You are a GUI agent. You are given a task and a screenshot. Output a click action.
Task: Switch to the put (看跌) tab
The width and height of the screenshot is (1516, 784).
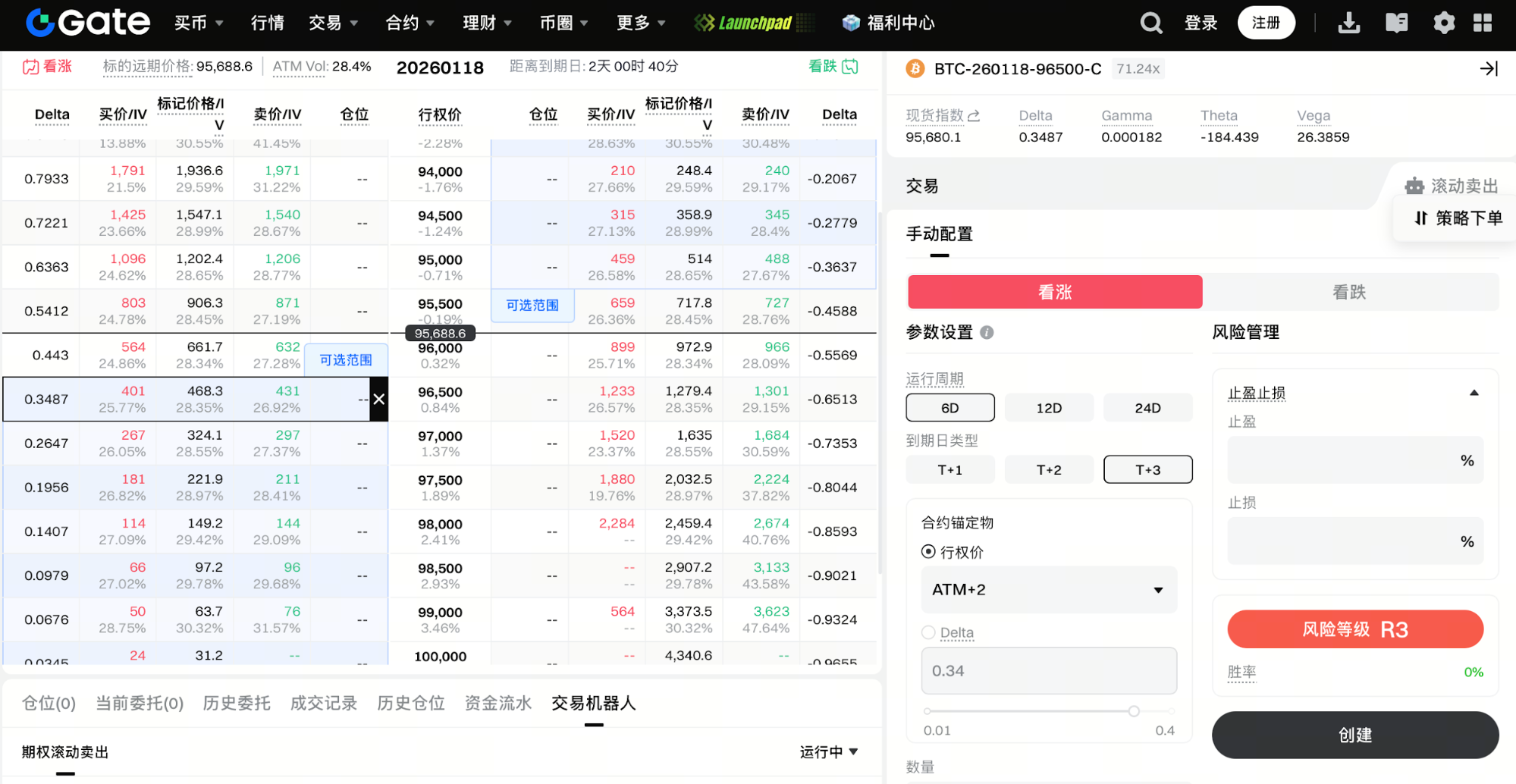pos(1349,292)
